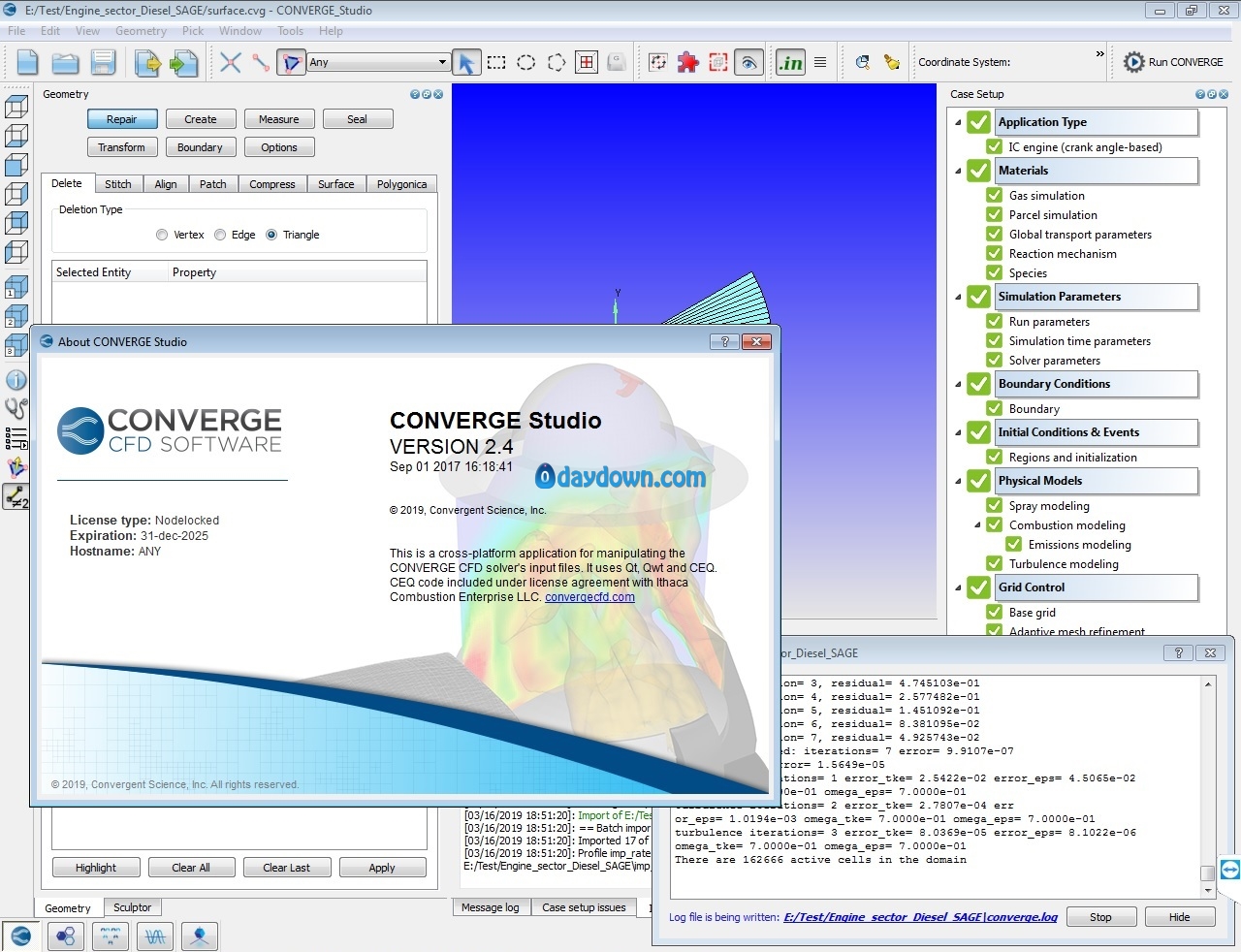Collapse the Combustion modeling sub-tree
The width and height of the screenshot is (1241, 952).
(x=977, y=525)
